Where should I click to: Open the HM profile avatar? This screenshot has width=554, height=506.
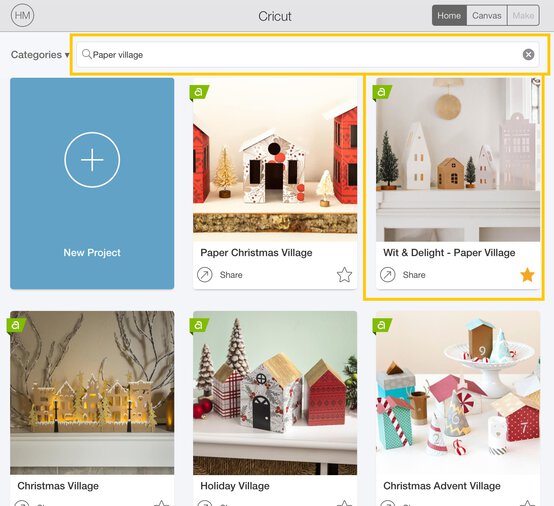(x=22, y=16)
